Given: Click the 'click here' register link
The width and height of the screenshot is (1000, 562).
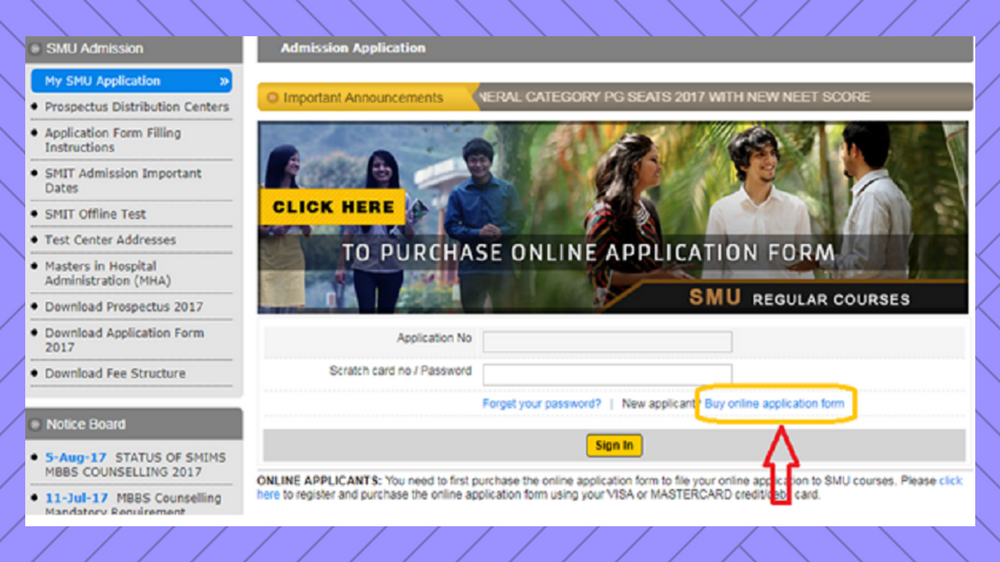Looking at the screenshot, I should click(950, 481).
